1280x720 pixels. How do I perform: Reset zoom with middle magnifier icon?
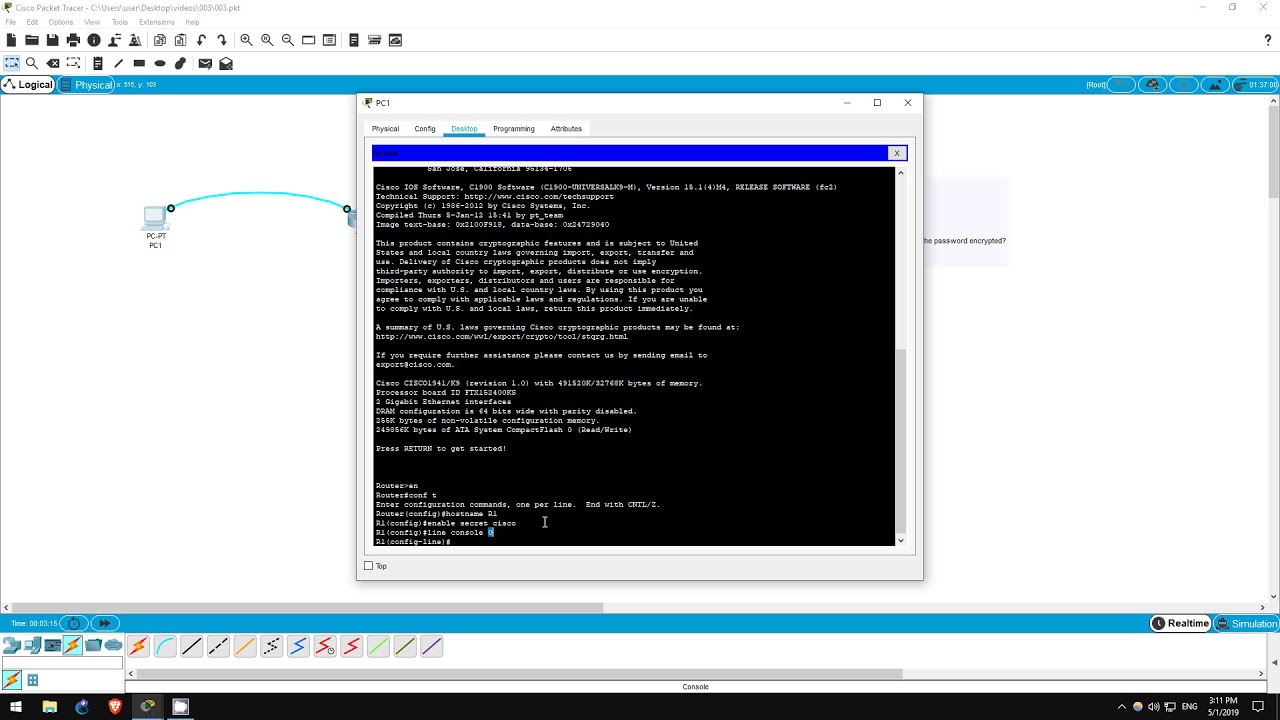[x=267, y=40]
